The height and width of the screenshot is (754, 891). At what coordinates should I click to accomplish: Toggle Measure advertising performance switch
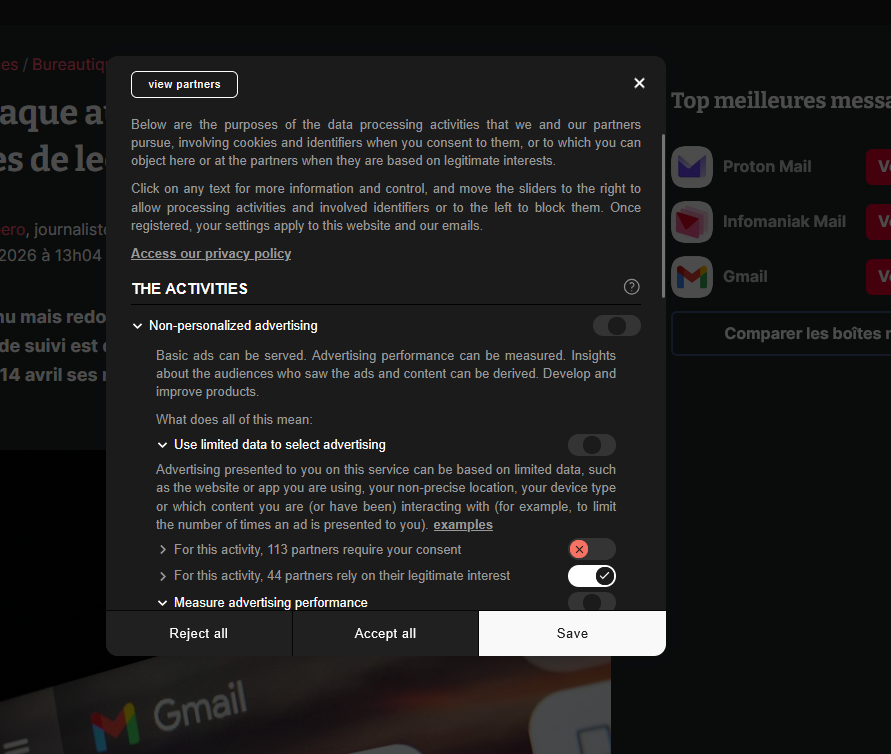(591, 601)
